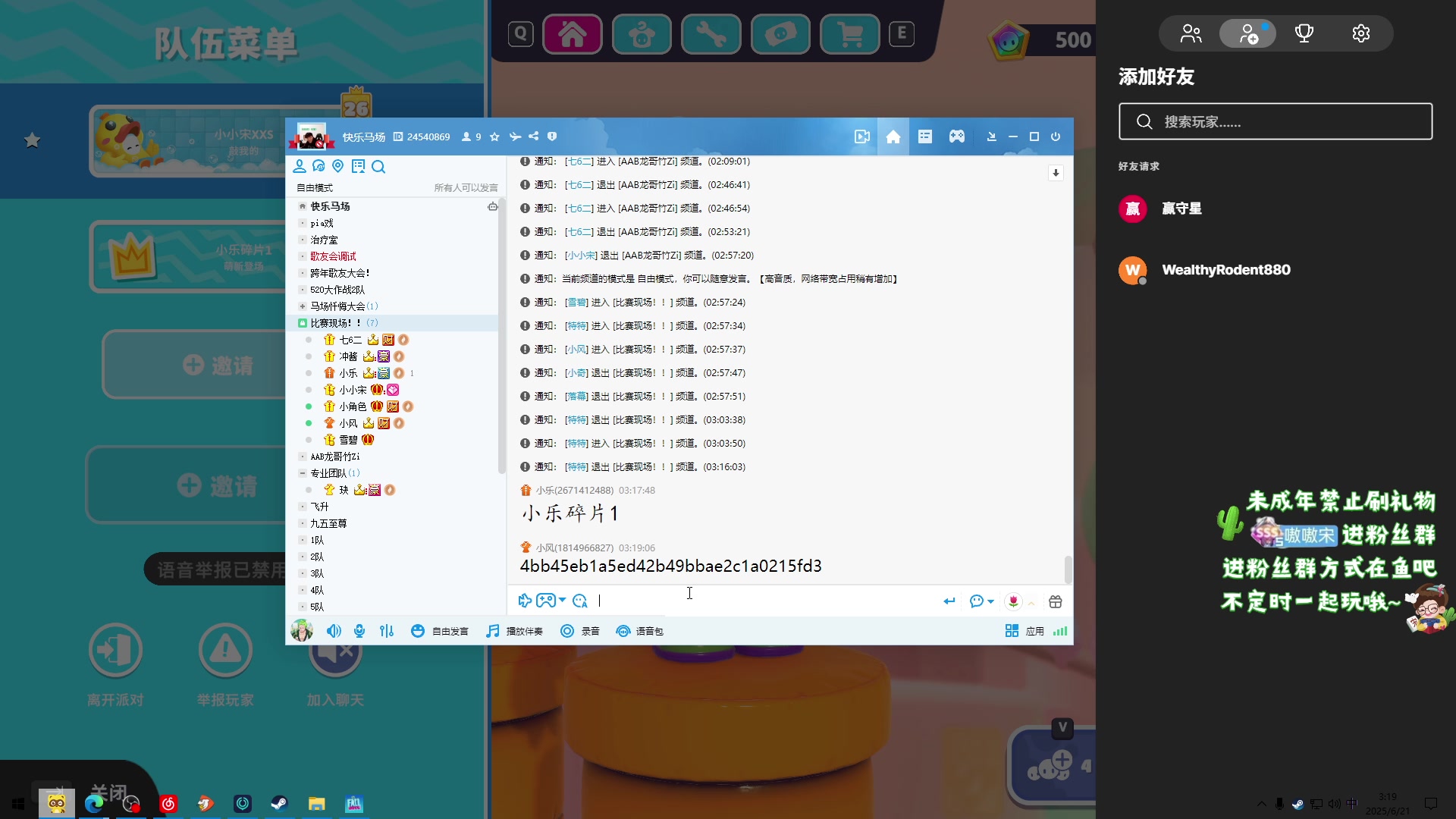1456x819 pixels.
Task: Switch the 自由发言 speaking mode
Action: coord(440,631)
